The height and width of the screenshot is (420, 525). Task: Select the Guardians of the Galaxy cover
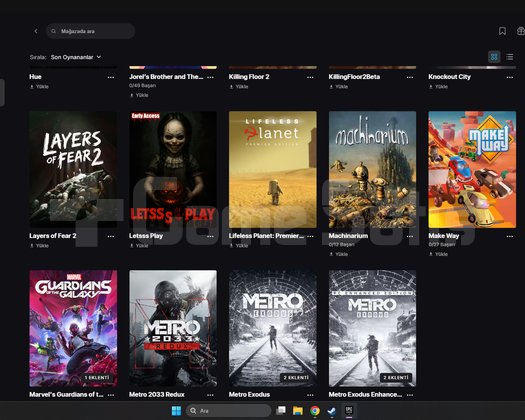(73, 329)
